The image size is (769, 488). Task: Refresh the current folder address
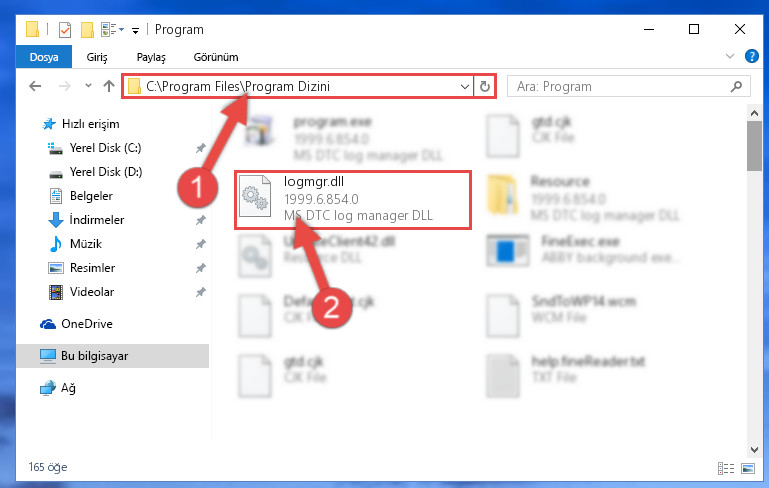485,86
